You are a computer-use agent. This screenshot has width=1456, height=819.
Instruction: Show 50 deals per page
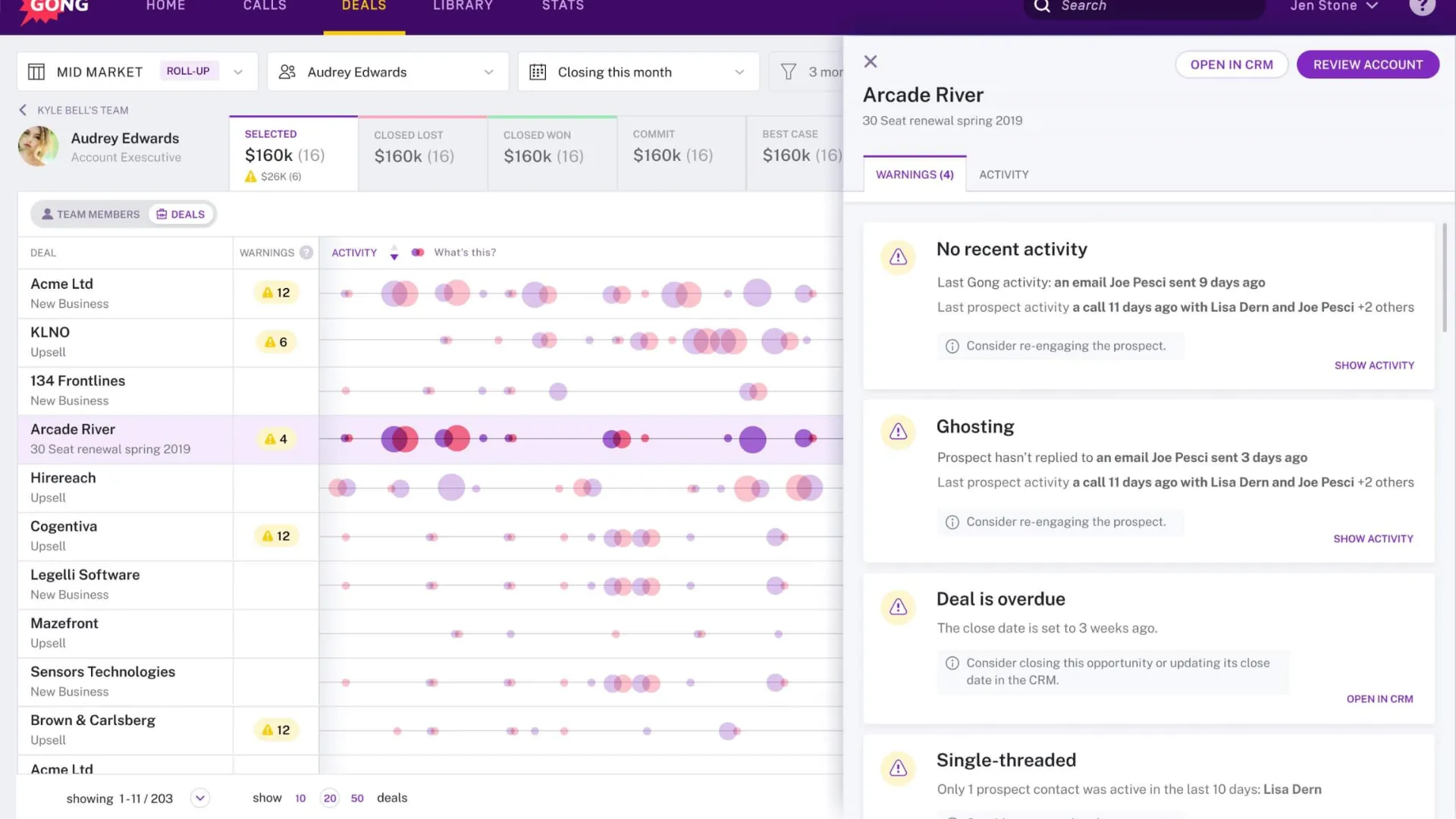(357, 799)
